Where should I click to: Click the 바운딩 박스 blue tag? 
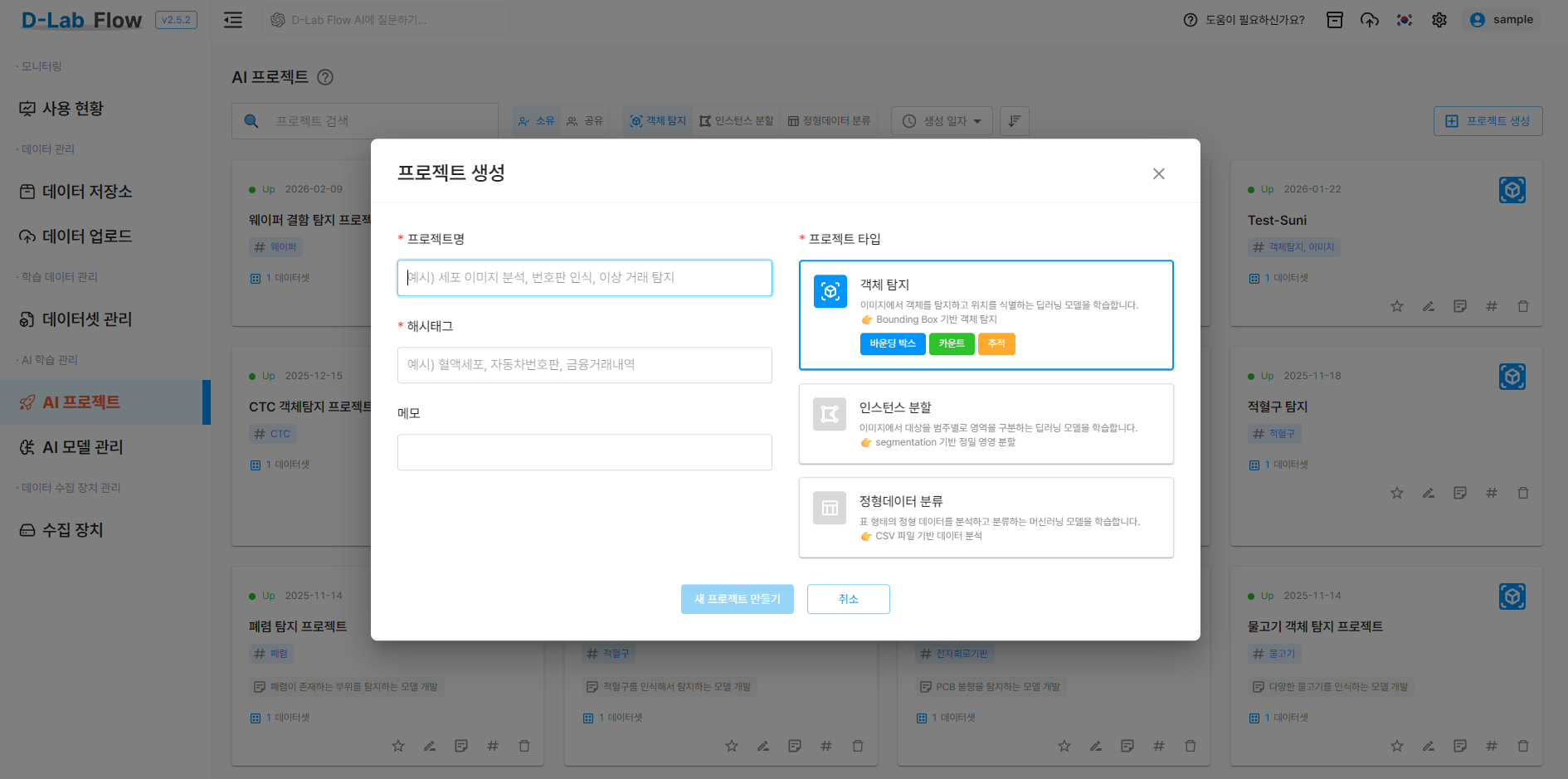(893, 343)
